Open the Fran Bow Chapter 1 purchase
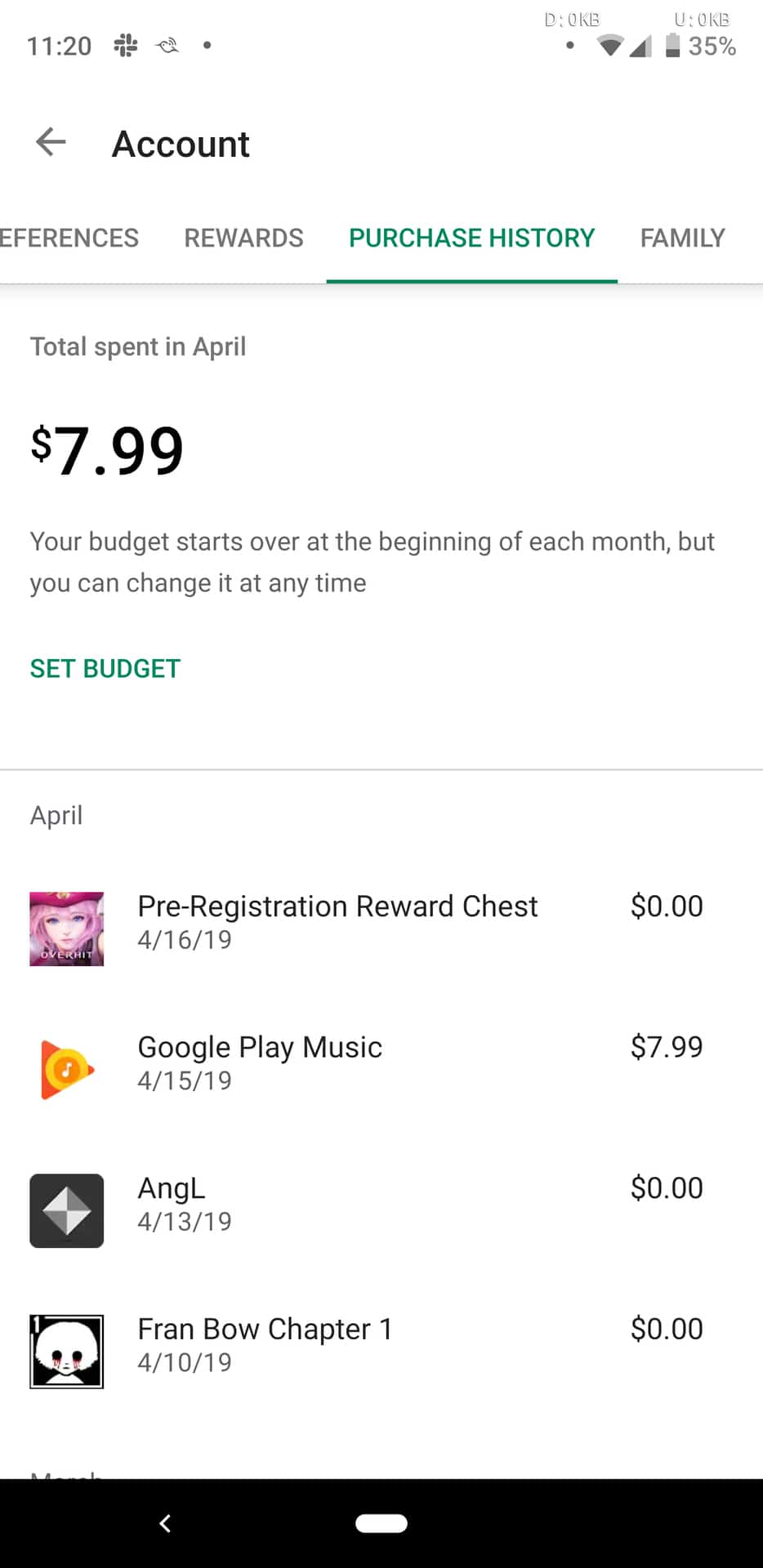This screenshot has height=1568, width=763. 265,1329
